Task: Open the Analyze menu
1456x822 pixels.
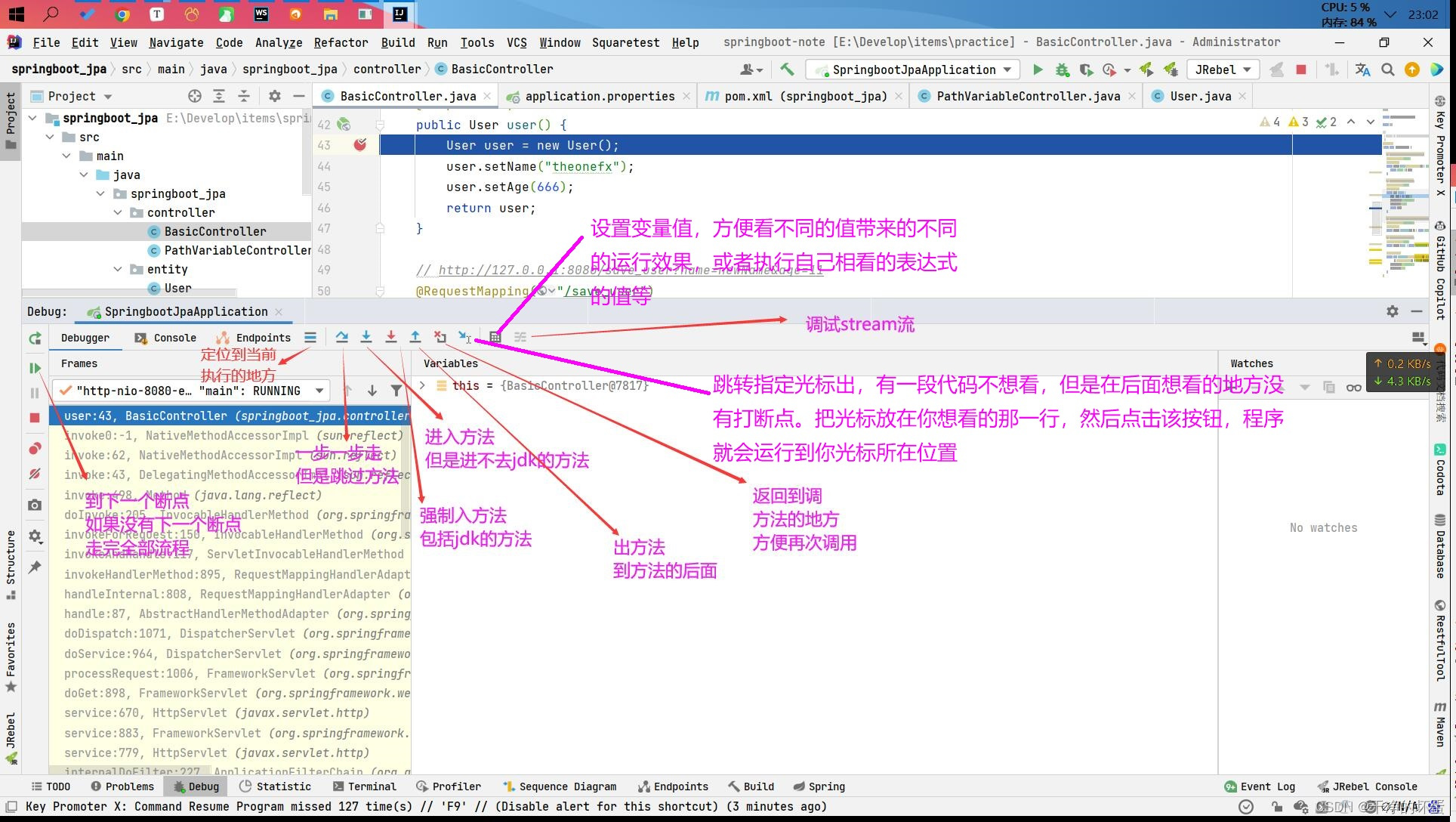Action: 278,42
